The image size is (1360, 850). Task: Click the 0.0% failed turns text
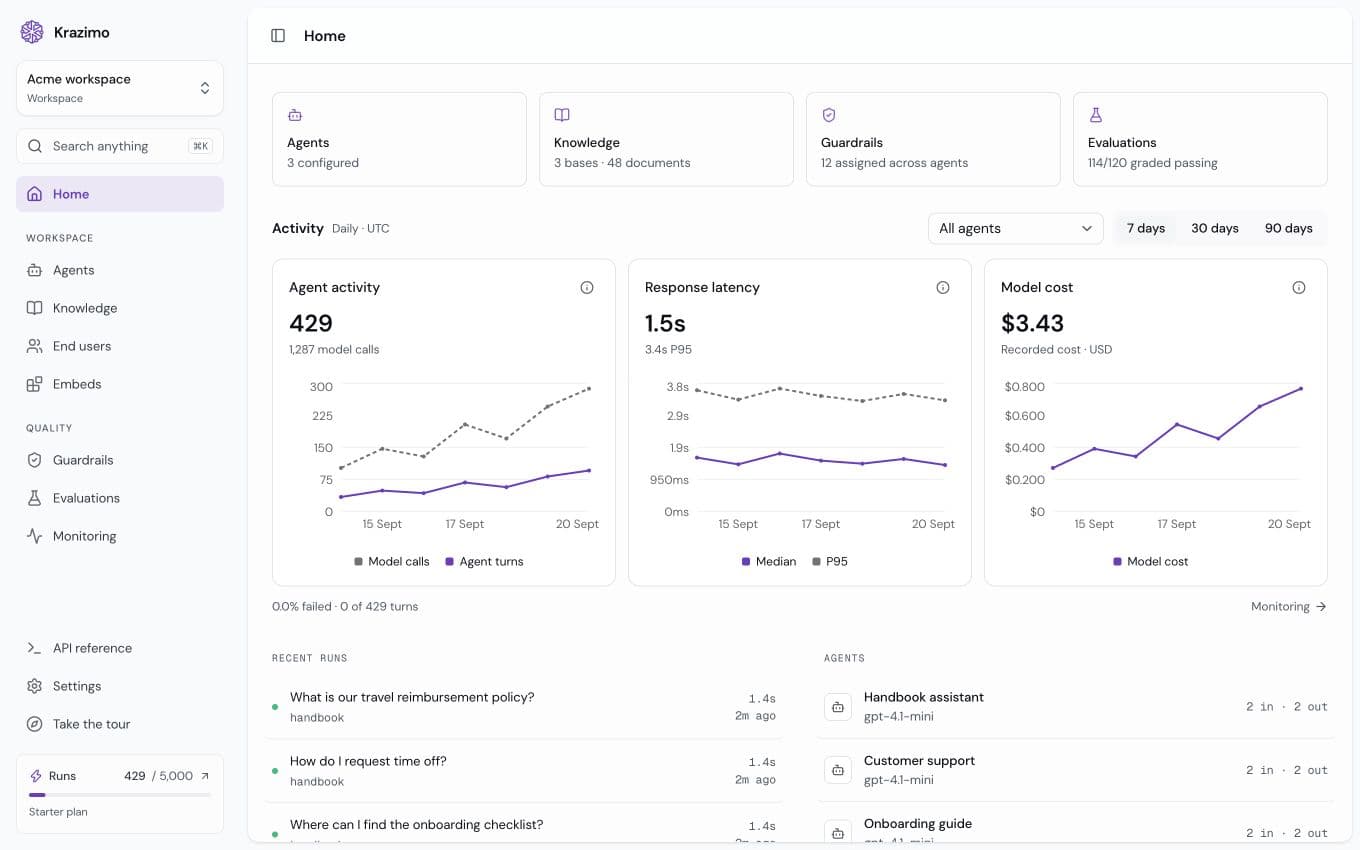(x=345, y=607)
